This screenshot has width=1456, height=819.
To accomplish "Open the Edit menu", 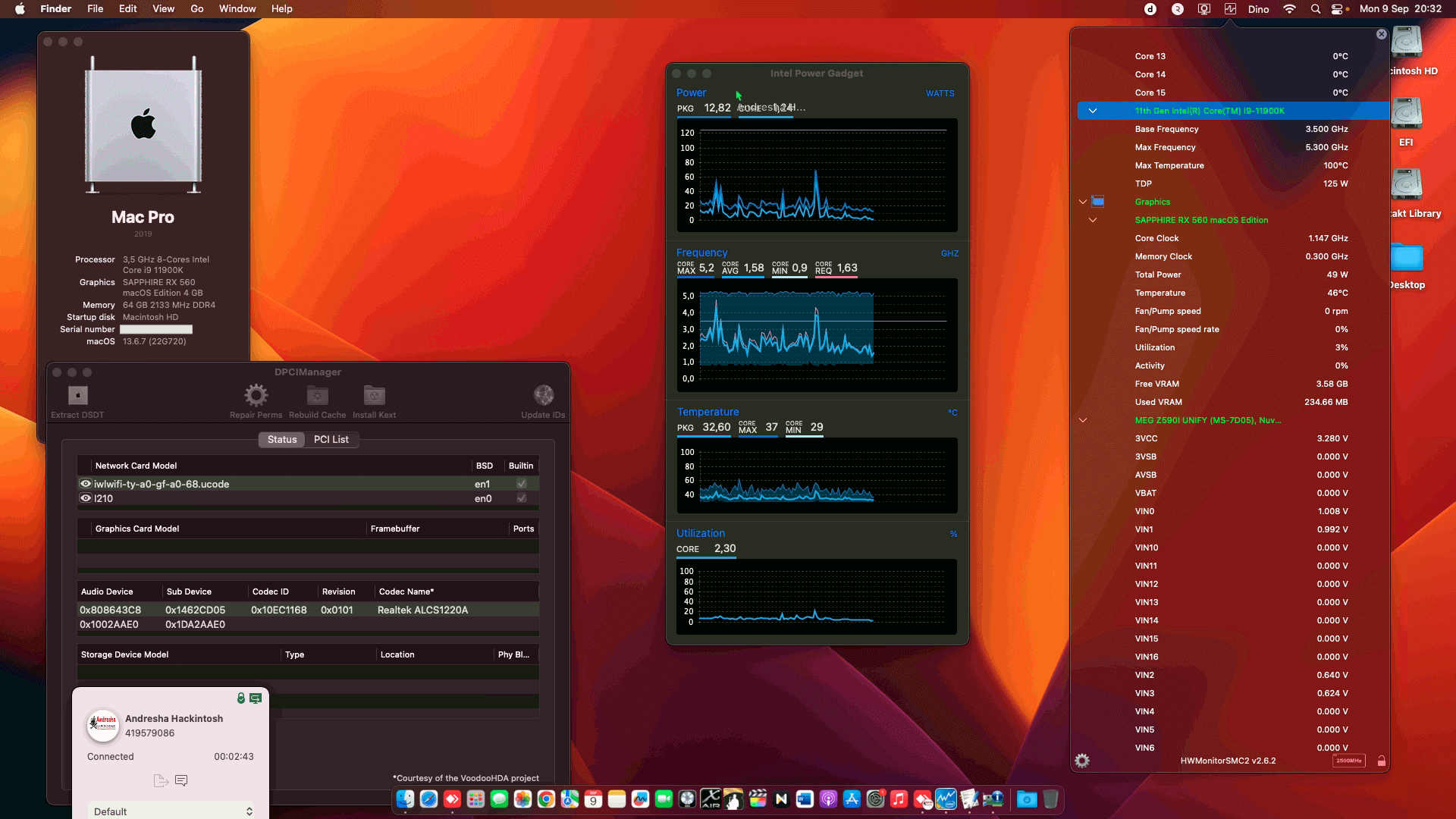I will pos(128,9).
